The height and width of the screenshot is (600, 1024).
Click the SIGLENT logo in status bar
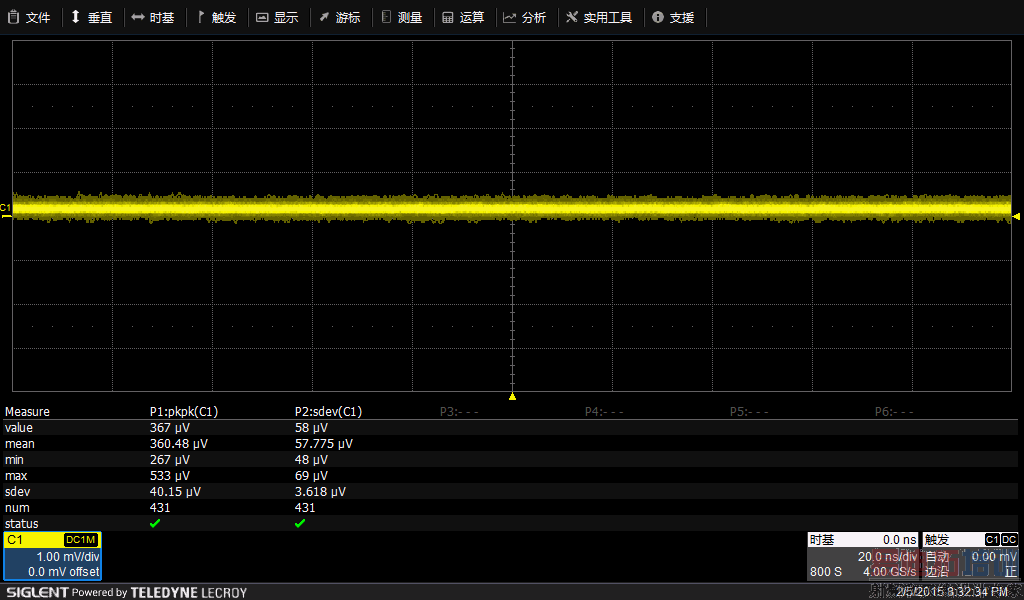tap(37, 592)
